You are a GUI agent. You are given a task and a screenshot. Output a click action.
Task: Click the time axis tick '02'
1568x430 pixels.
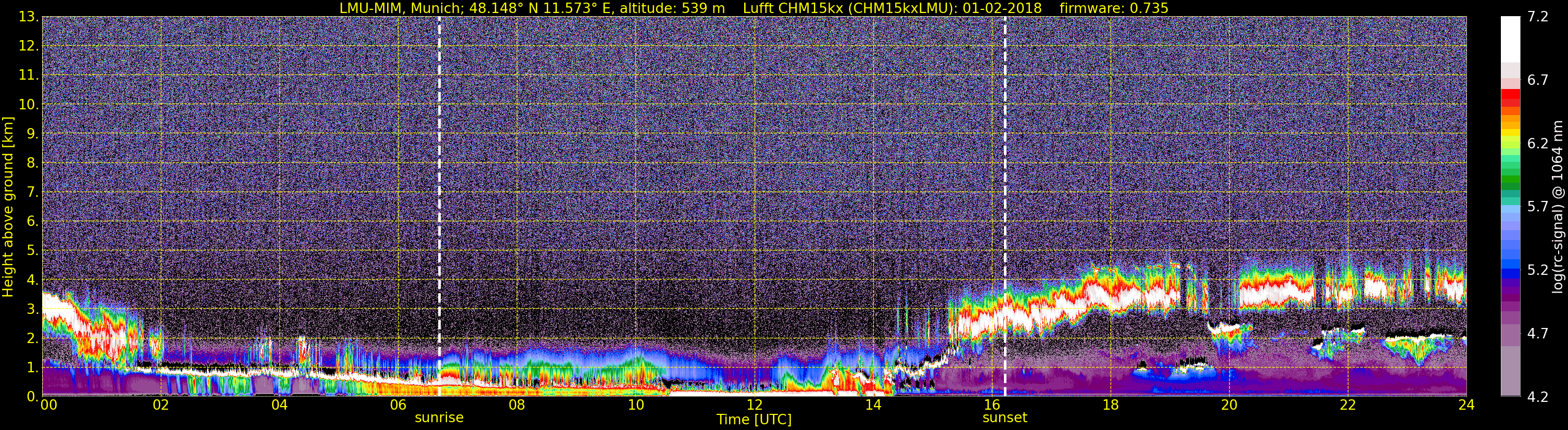pos(161,405)
